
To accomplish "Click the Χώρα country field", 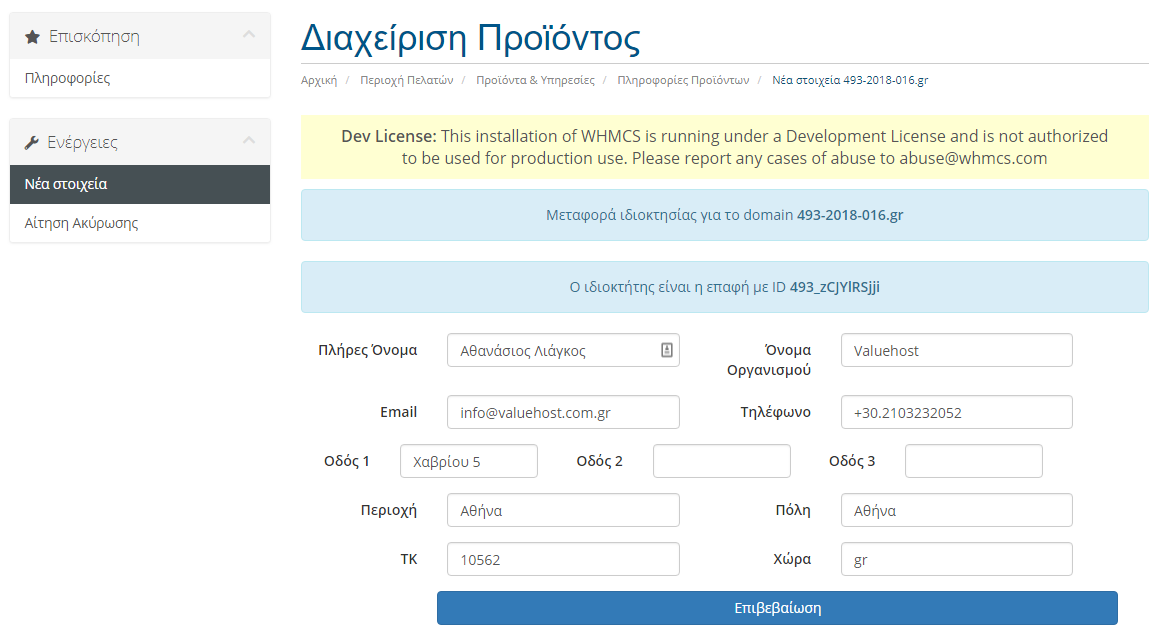I will pyautogui.click(x=956, y=559).
